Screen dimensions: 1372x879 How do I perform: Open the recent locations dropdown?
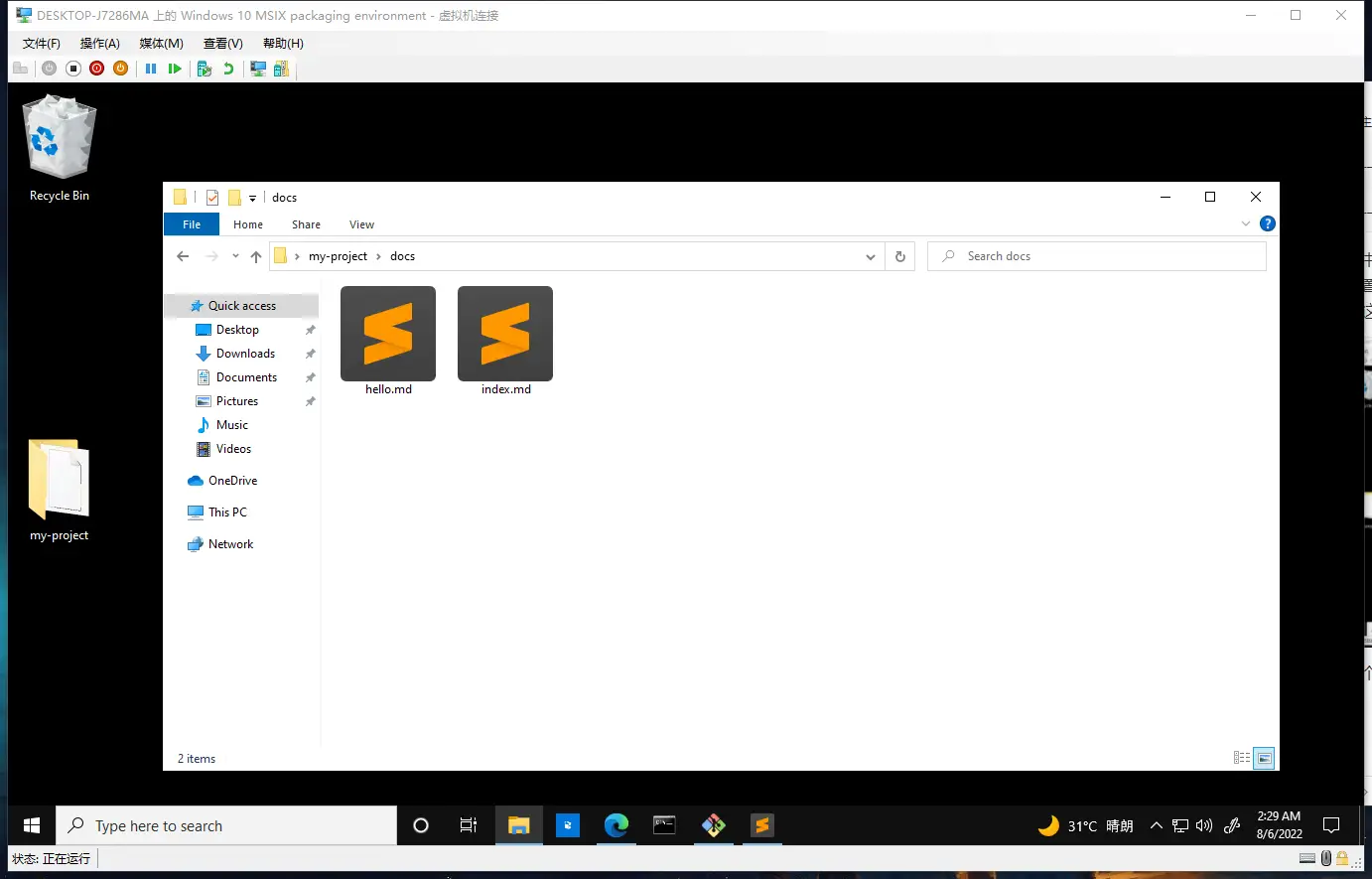(235, 256)
